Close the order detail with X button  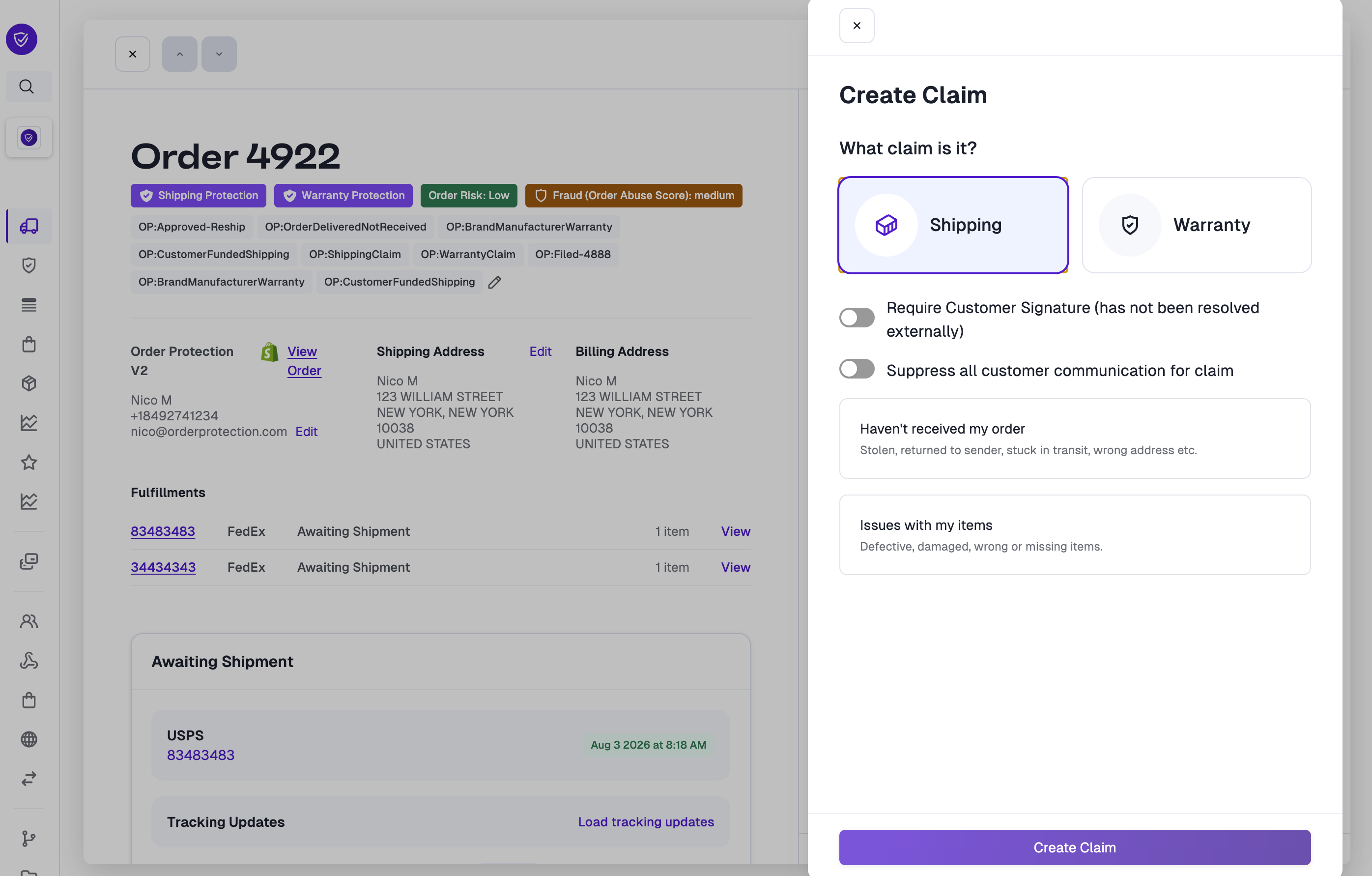pos(133,54)
